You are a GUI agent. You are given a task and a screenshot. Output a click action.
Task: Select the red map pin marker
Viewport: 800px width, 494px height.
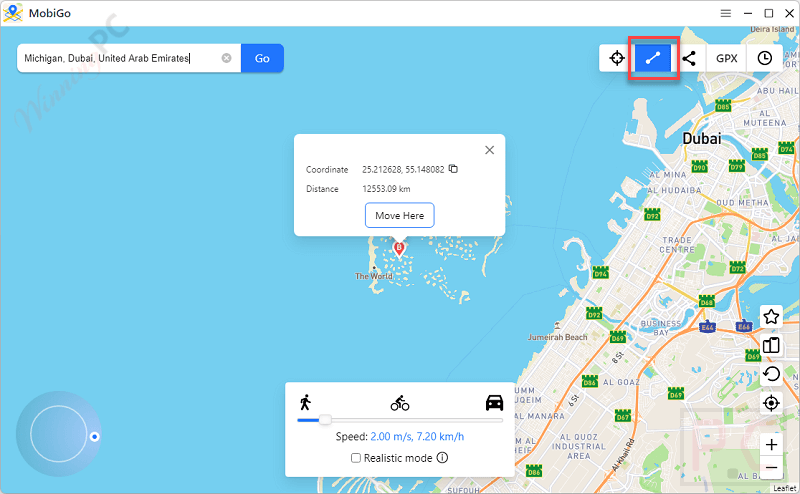point(399,249)
